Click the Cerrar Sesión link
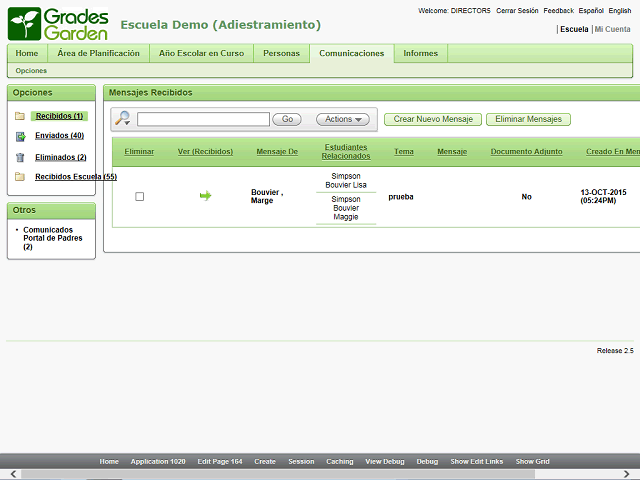 click(x=517, y=10)
